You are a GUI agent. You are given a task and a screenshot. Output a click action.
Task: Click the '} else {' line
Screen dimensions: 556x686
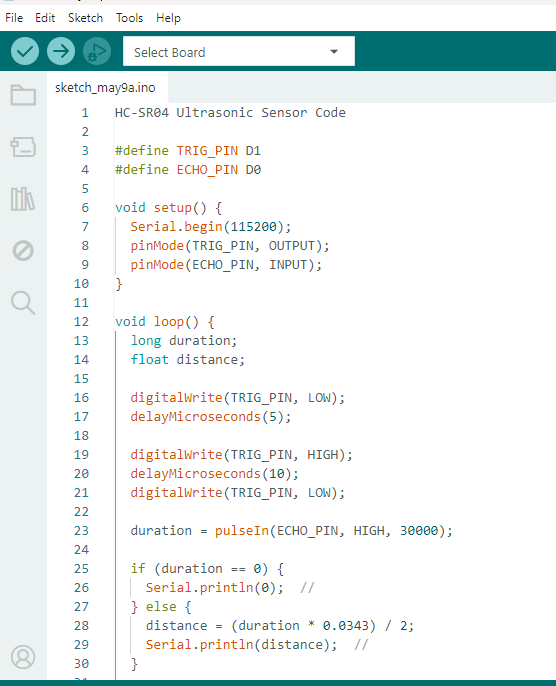(161, 607)
